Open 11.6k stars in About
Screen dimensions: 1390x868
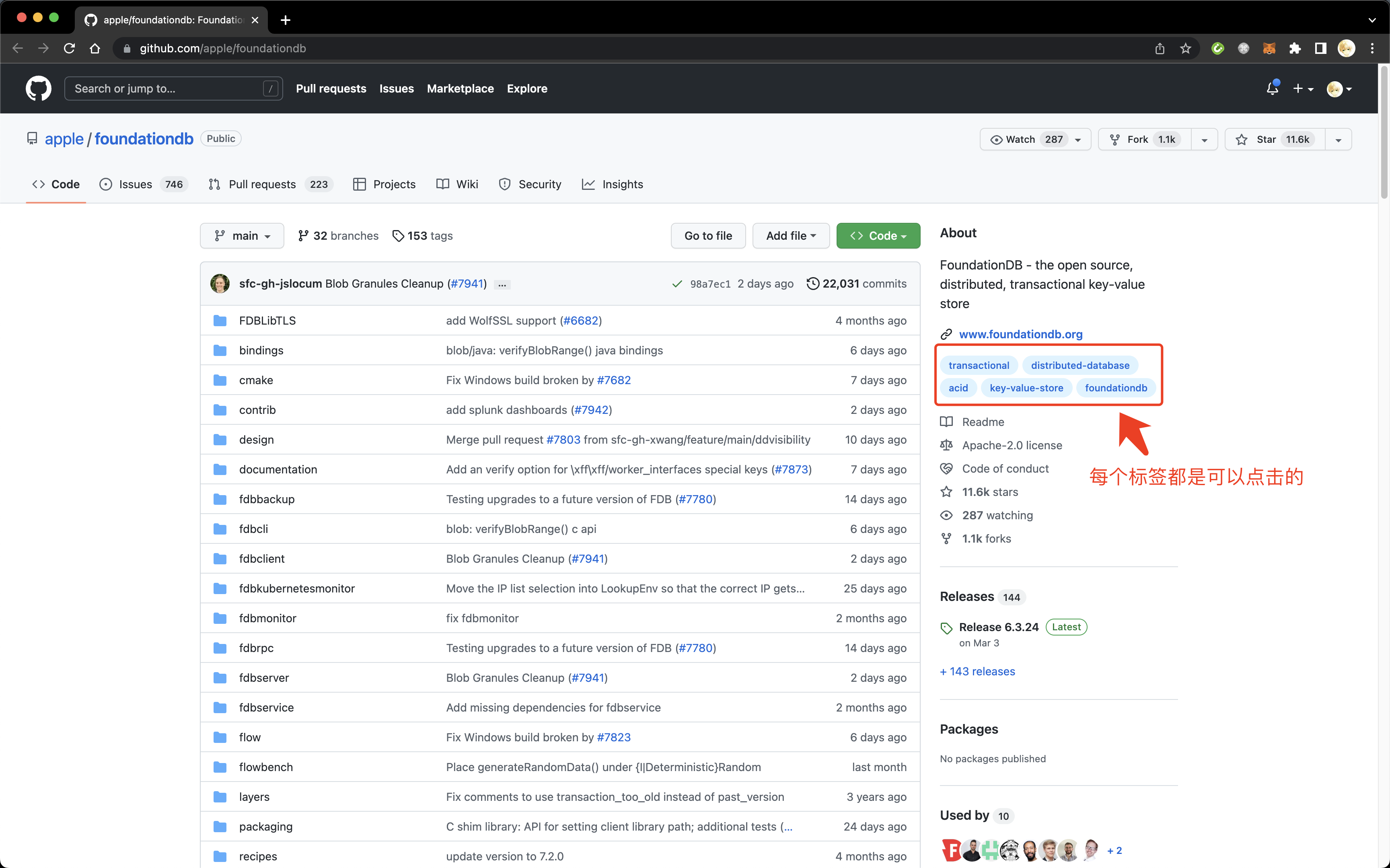(x=990, y=492)
